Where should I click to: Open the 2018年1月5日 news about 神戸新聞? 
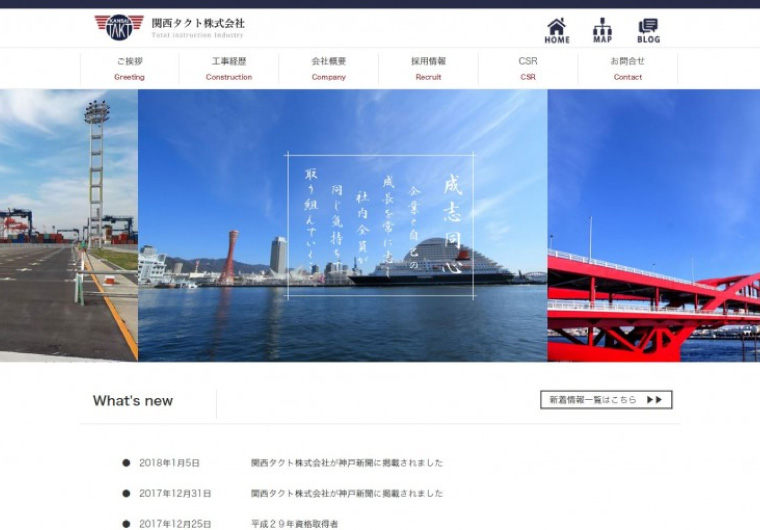(x=347, y=463)
